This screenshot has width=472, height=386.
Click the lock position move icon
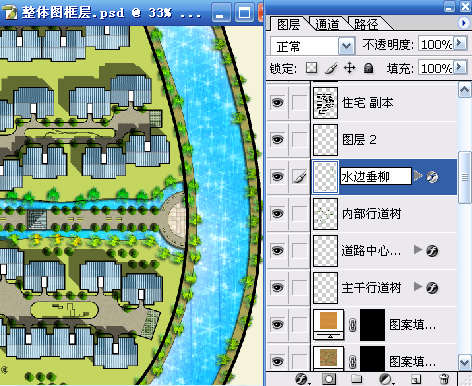[349, 68]
